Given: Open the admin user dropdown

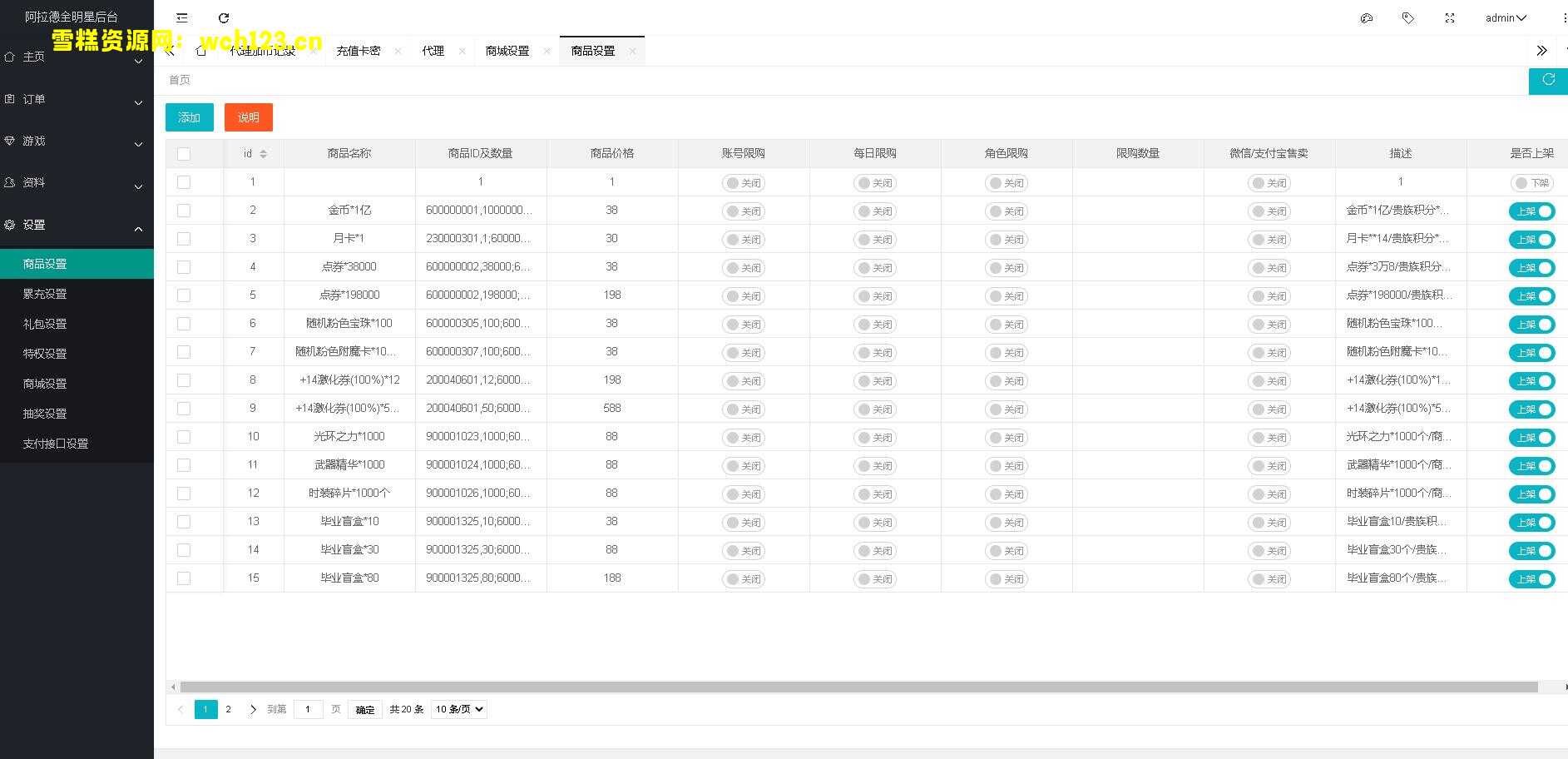Looking at the screenshot, I should point(1506,17).
